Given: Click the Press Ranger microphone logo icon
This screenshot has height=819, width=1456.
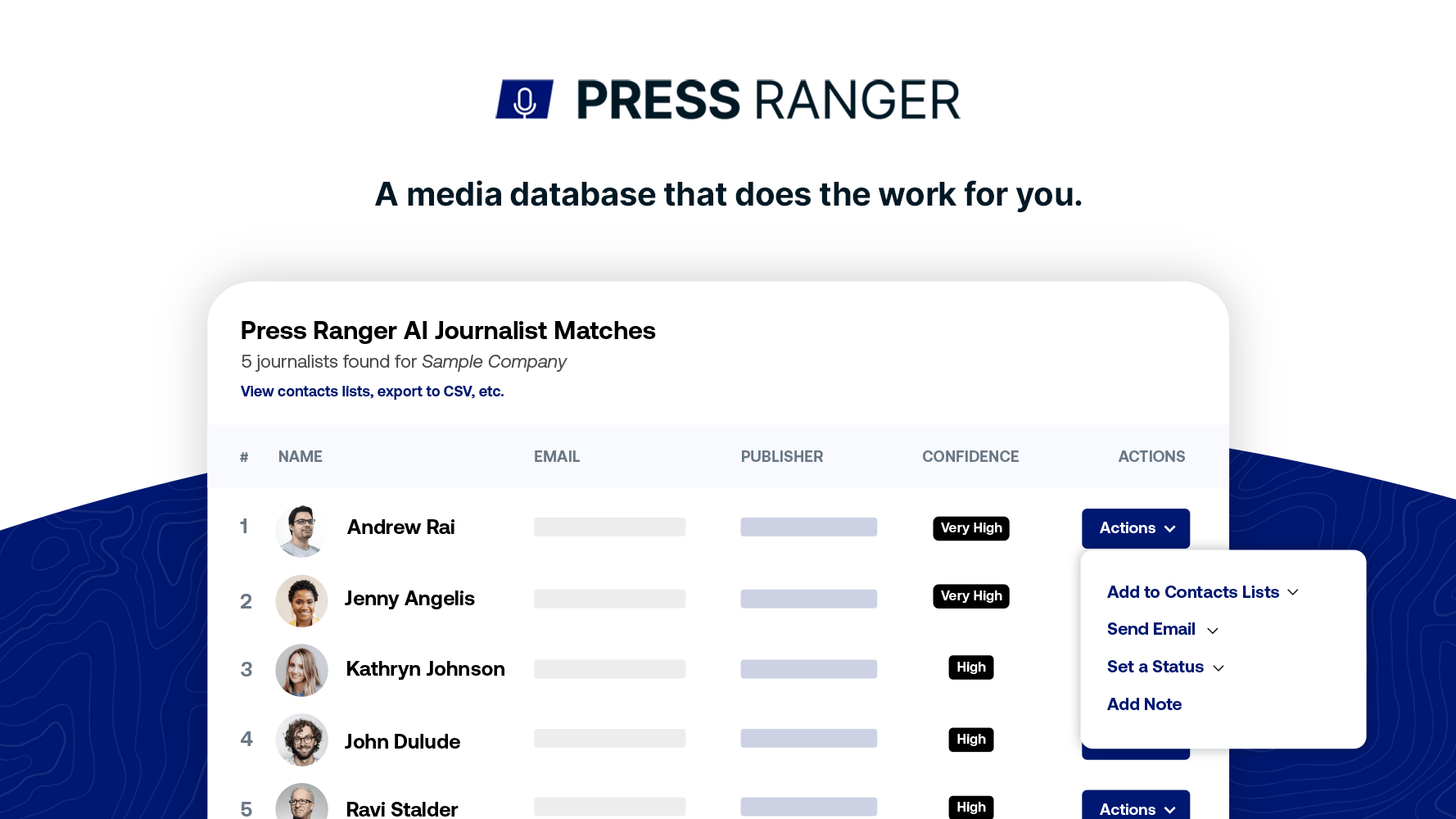Looking at the screenshot, I should (x=524, y=99).
